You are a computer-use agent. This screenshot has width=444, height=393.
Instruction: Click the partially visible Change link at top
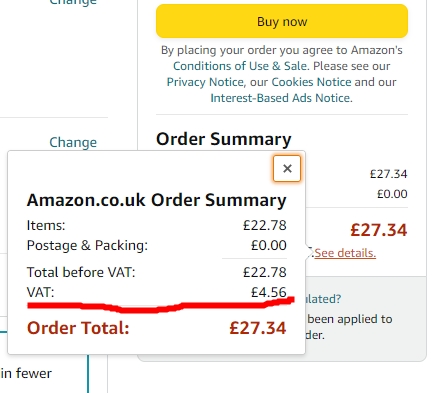click(73, 2)
